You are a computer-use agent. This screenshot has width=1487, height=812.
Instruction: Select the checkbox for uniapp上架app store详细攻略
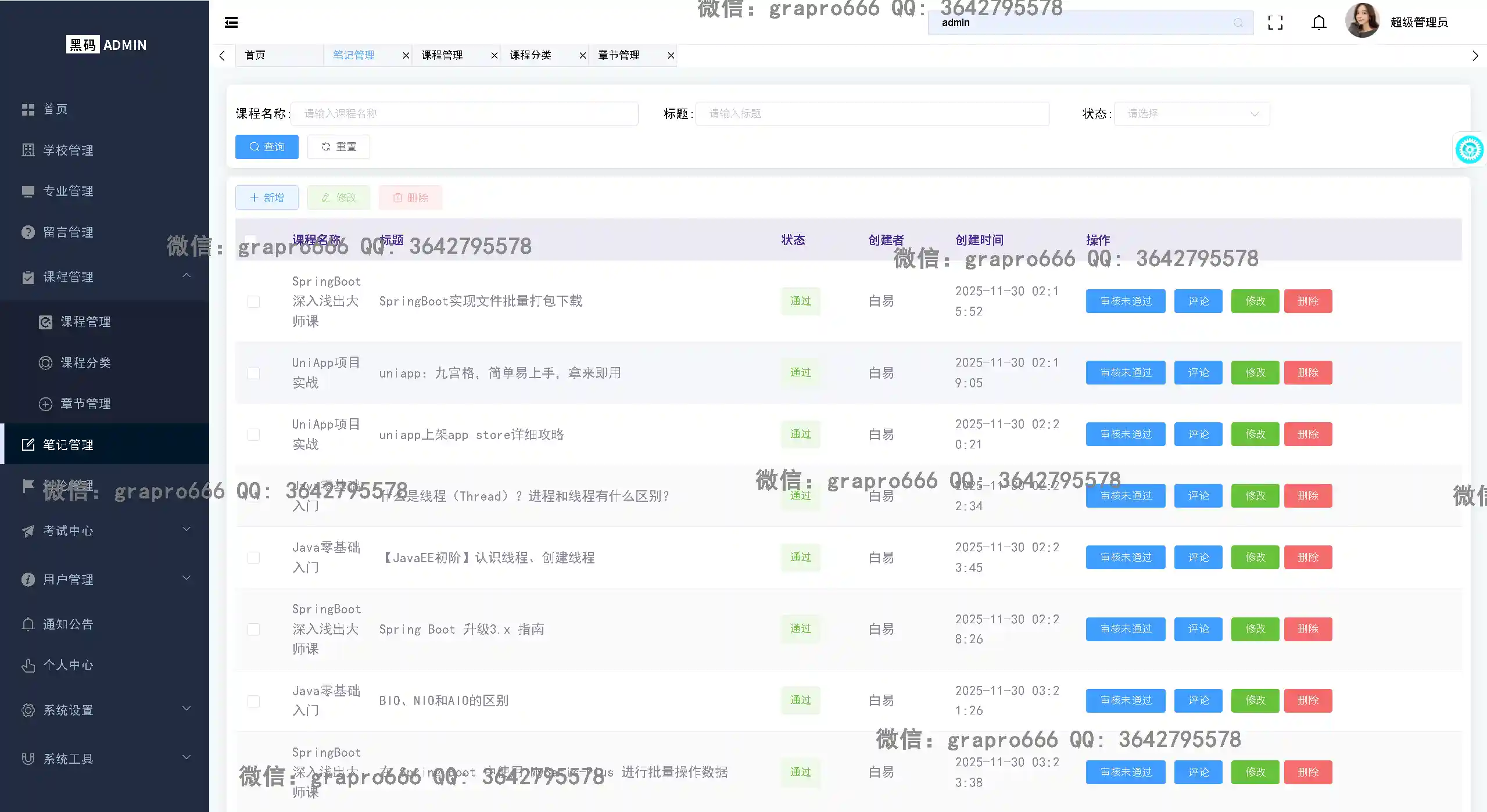(253, 434)
